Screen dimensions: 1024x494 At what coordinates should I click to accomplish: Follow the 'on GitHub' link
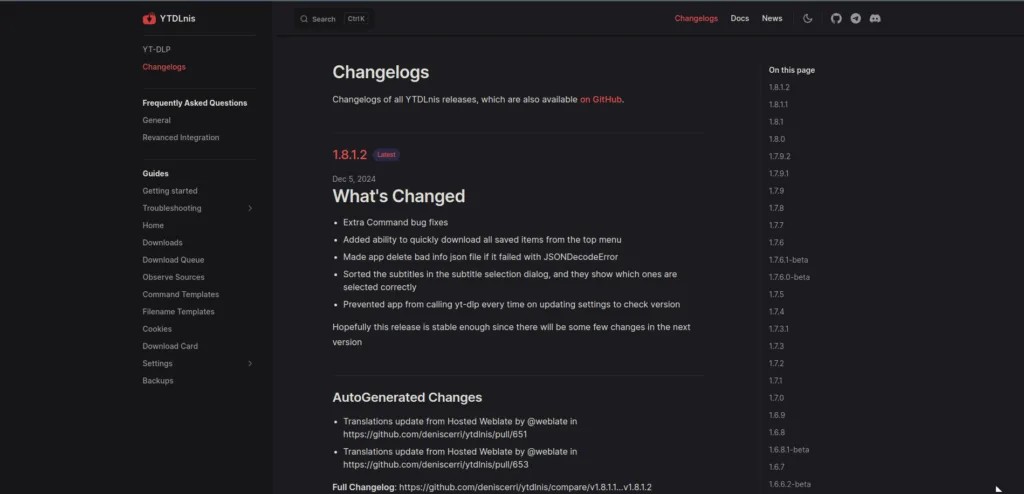coord(601,100)
